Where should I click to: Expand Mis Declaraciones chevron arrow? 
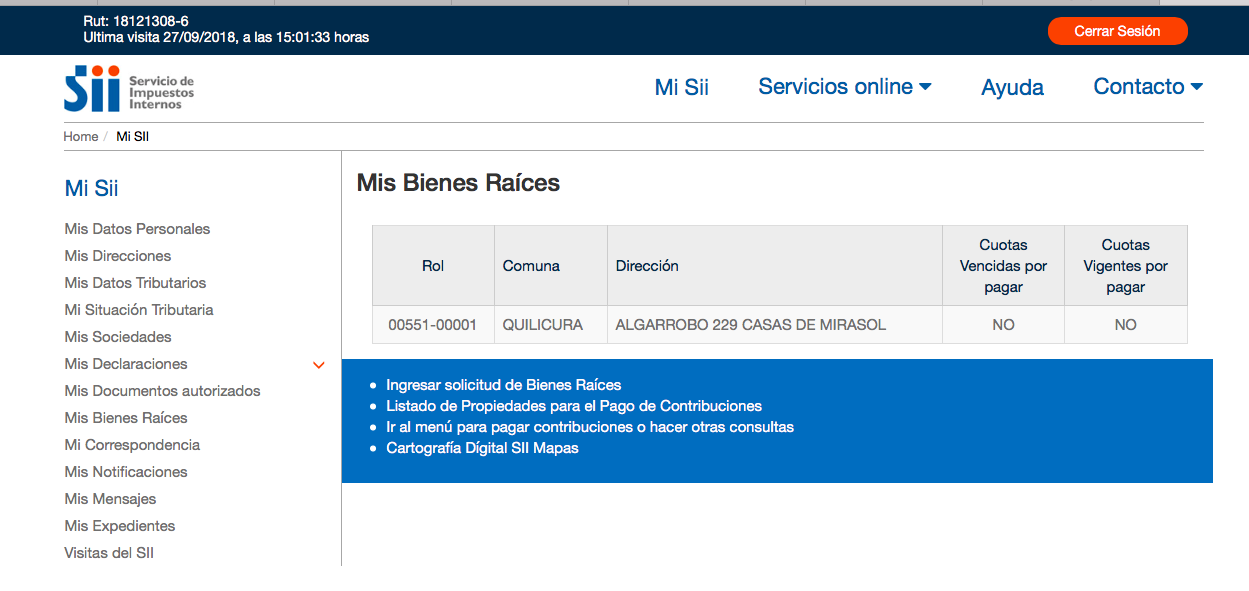click(319, 365)
